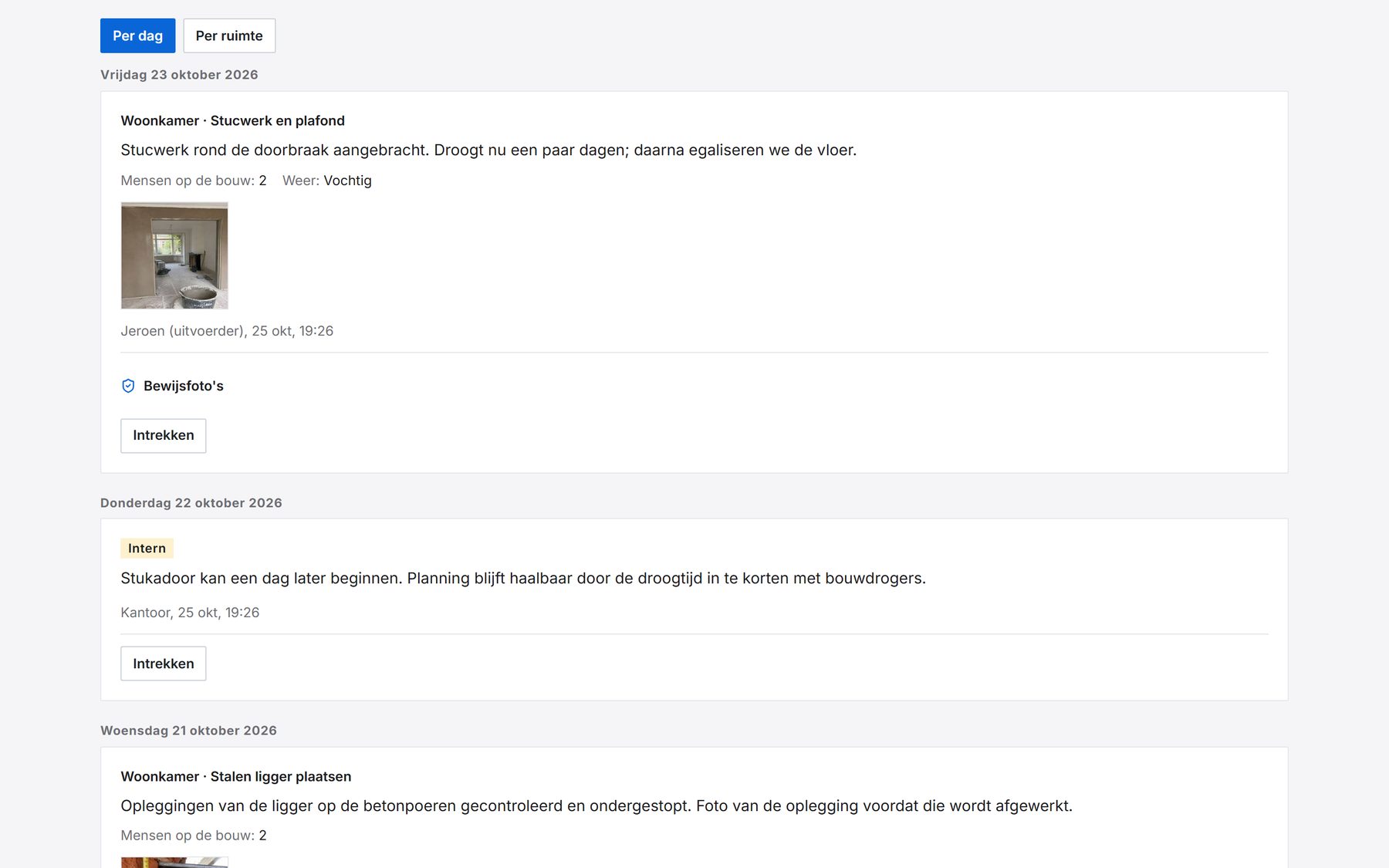Click the Jeroen (uitvoerder) author line

tap(227, 331)
